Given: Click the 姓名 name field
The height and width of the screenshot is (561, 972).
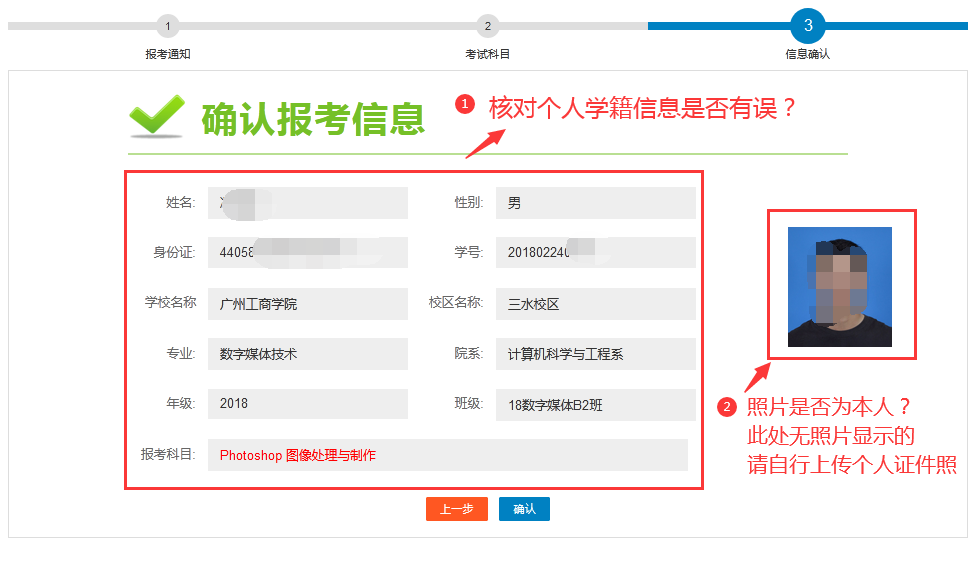Looking at the screenshot, I should (x=307, y=203).
